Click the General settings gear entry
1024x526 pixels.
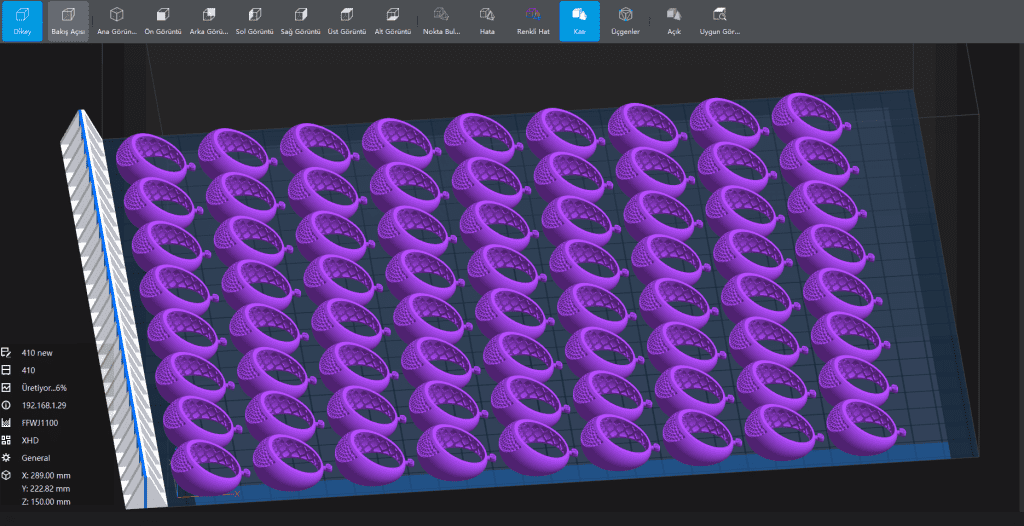pos(37,456)
